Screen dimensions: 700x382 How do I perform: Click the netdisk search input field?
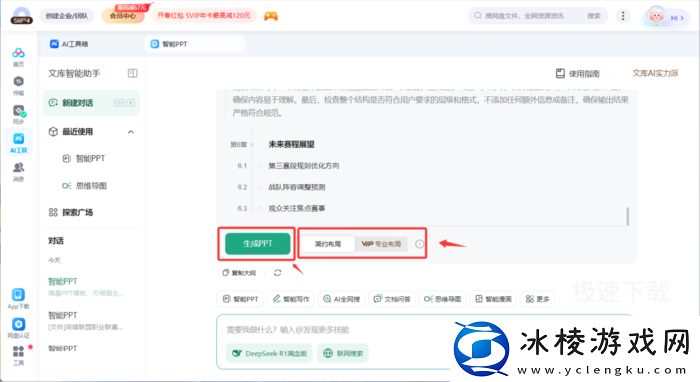(525, 16)
